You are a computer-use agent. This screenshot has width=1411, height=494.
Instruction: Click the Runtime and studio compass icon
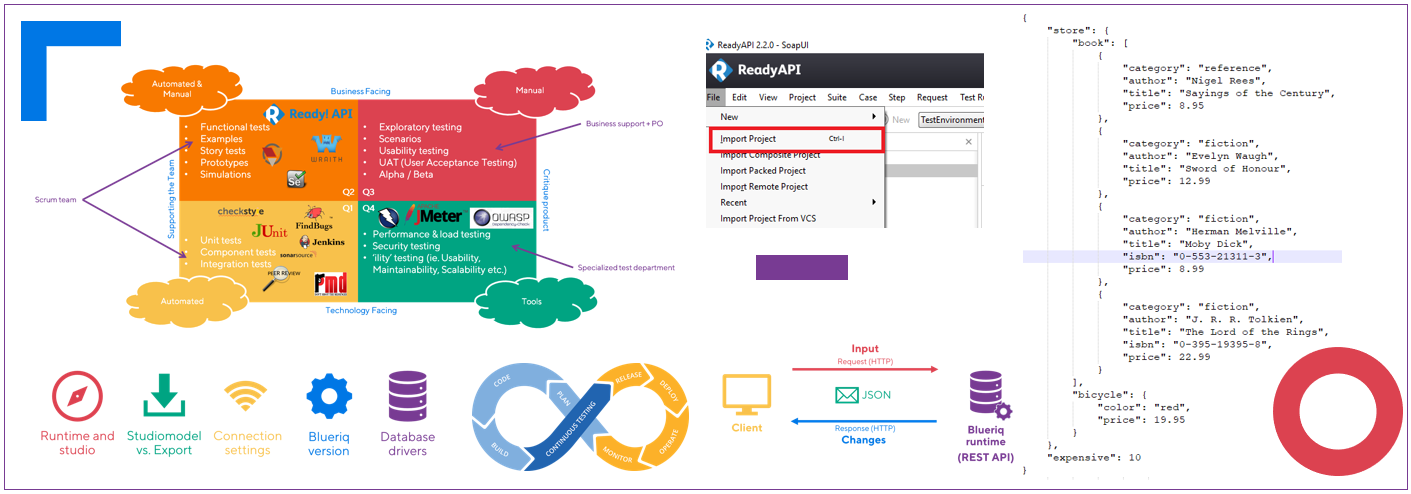(77, 396)
